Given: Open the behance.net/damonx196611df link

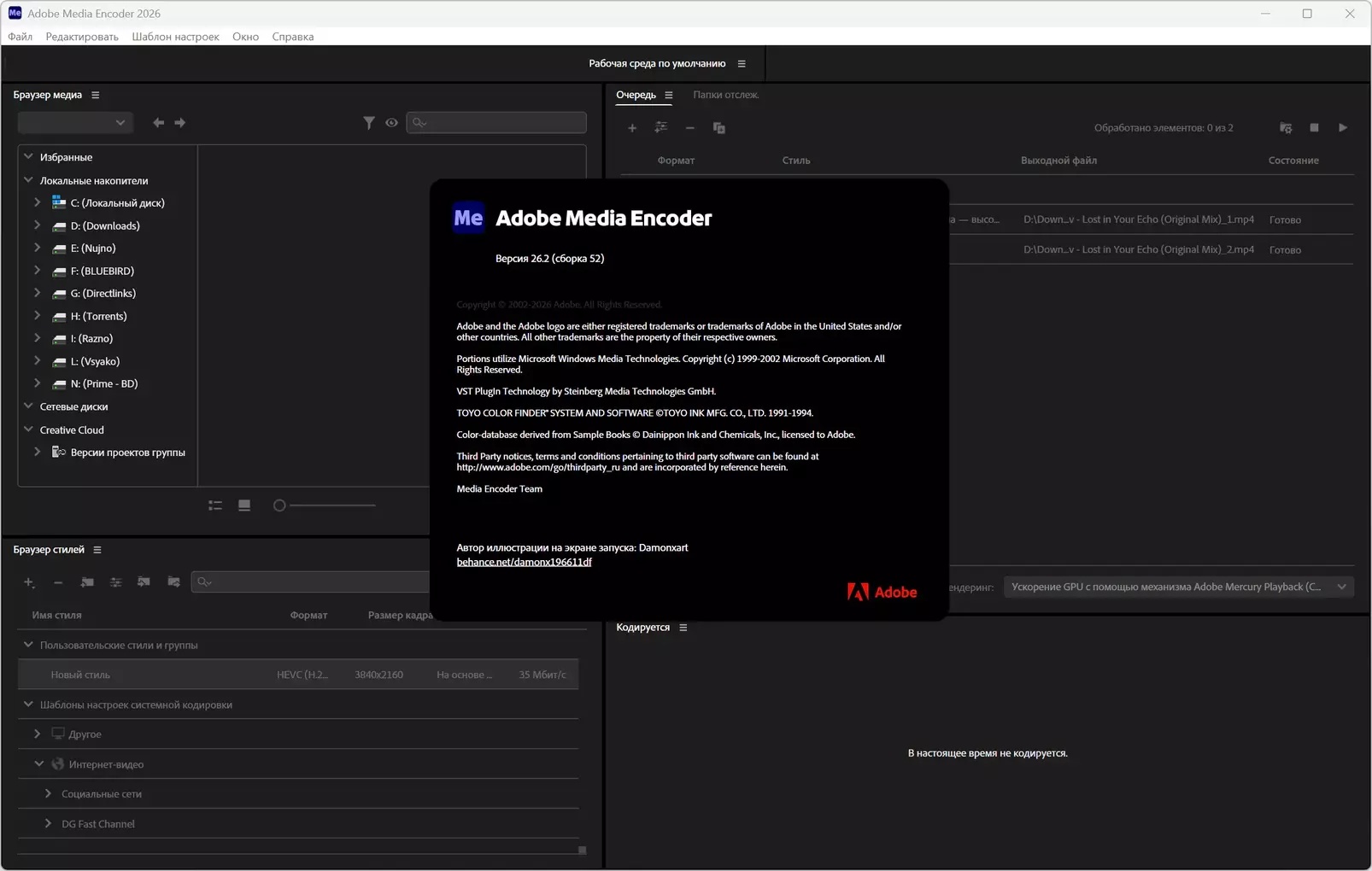Looking at the screenshot, I should (x=524, y=562).
